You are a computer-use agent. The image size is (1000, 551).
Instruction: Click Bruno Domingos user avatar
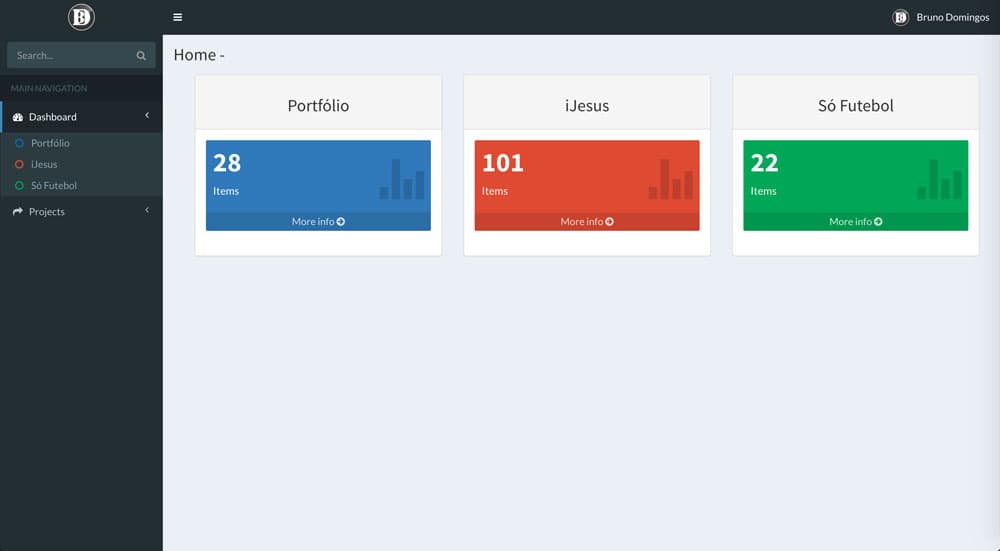point(900,17)
